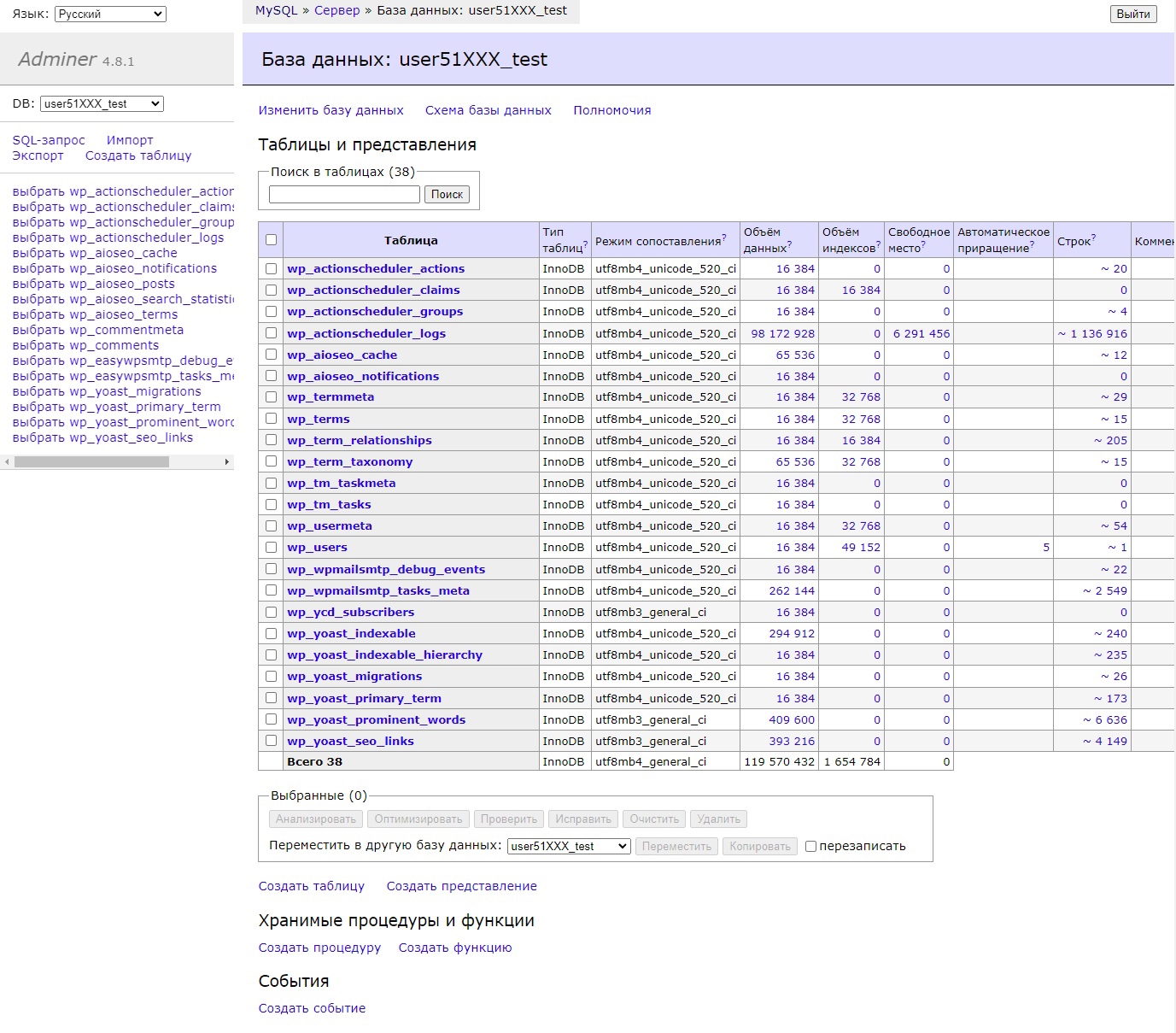The height and width of the screenshot is (1033, 1176).
Task: Click the help question mark beside Свободное место
Action: click(922, 245)
